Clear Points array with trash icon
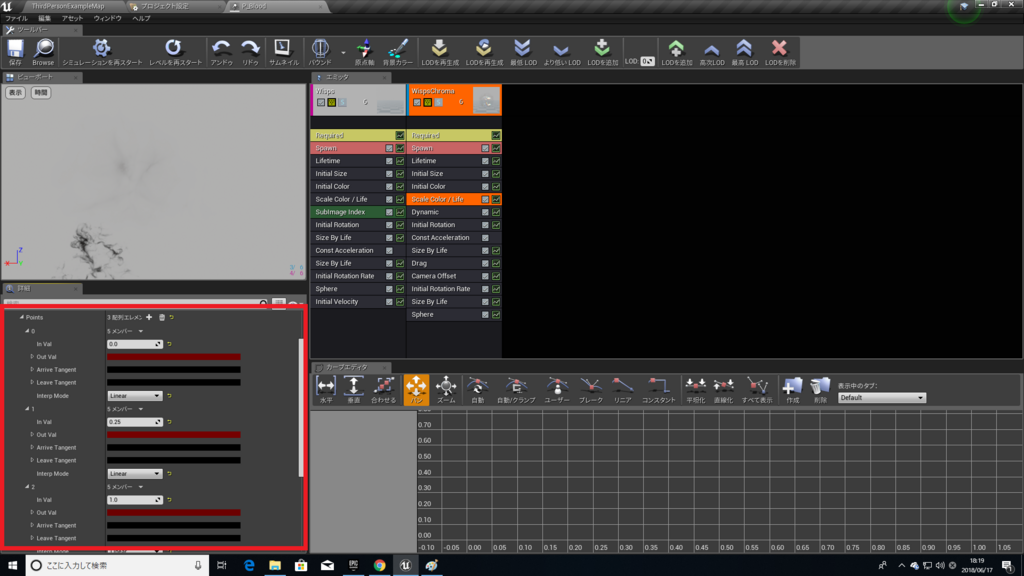The width and height of the screenshot is (1024, 576). 162,317
